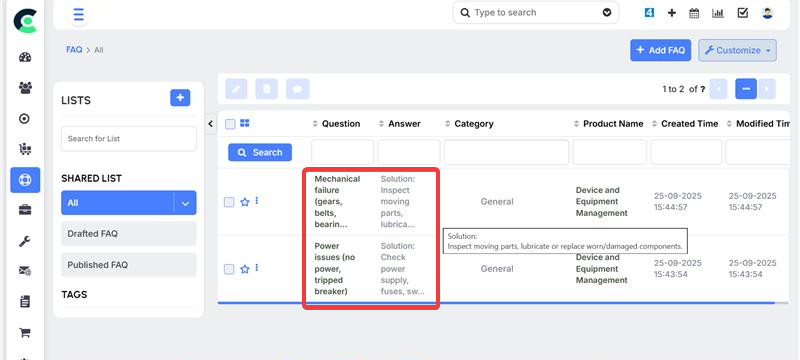Open the wrench tools sidebar icon
Screen dimensions: 800x360
point(25,241)
